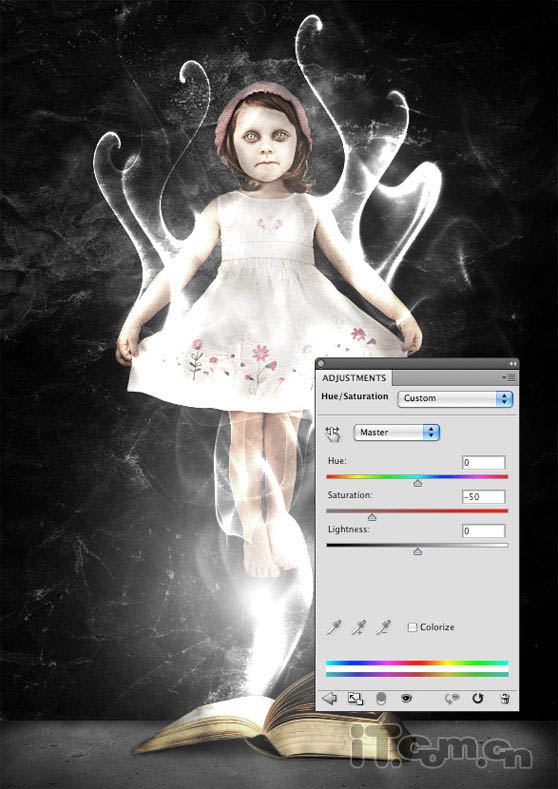The image size is (558, 789).
Task: Click the Hue/Saturation title text
Action: click(355, 397)
